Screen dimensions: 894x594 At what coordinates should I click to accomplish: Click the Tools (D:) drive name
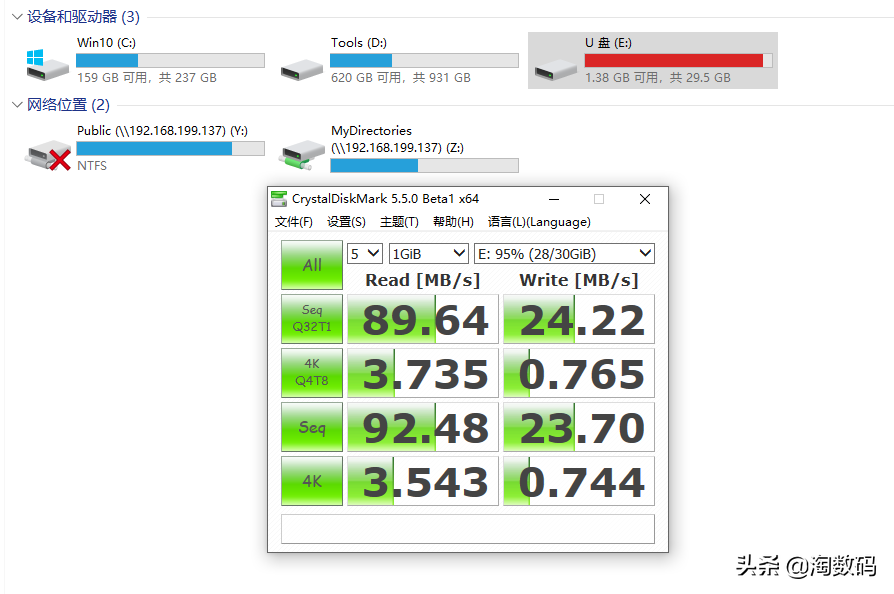(x=359, y=43)
